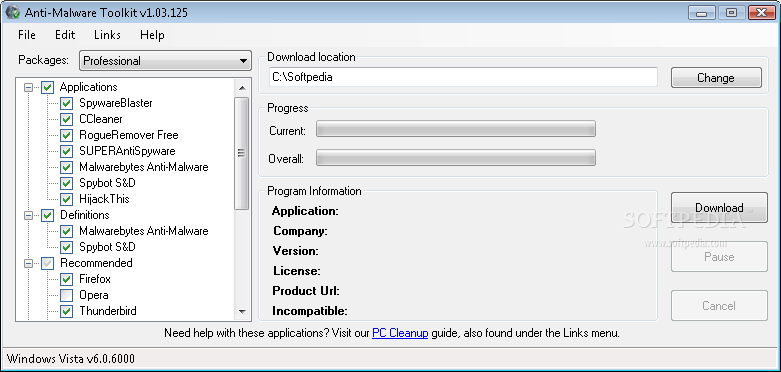
Task: Uncheck the Definitions group checkbox
Action: click(x=47, y=216)
